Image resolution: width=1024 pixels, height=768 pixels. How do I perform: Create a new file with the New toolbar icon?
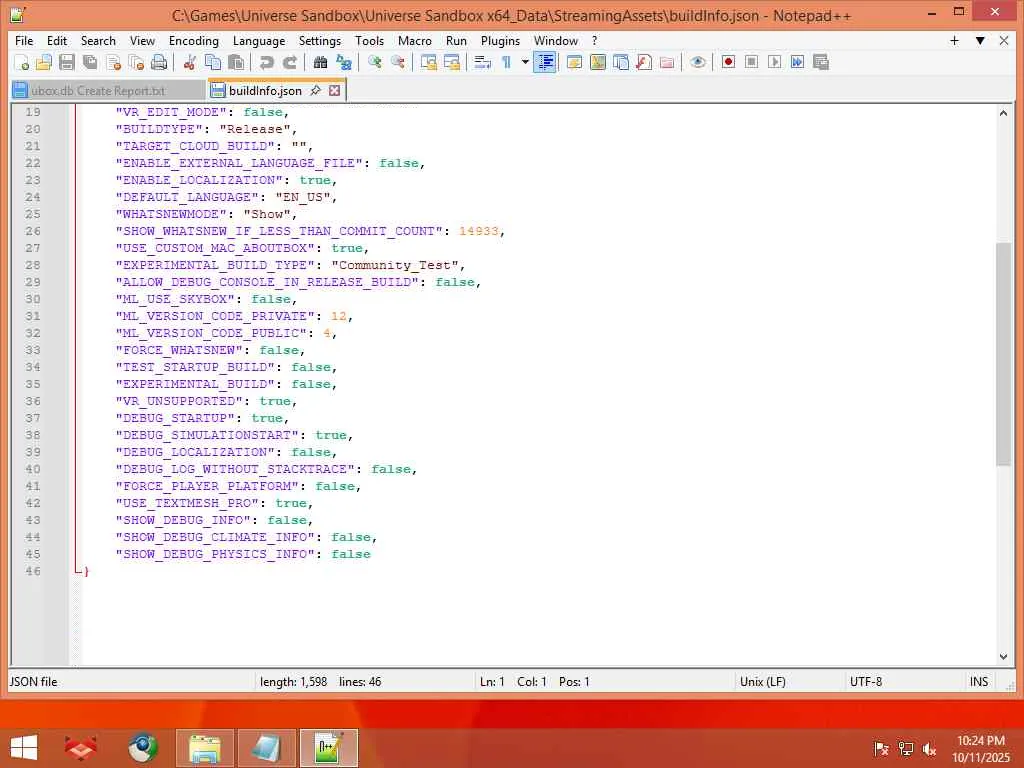(x=21, y=62)
